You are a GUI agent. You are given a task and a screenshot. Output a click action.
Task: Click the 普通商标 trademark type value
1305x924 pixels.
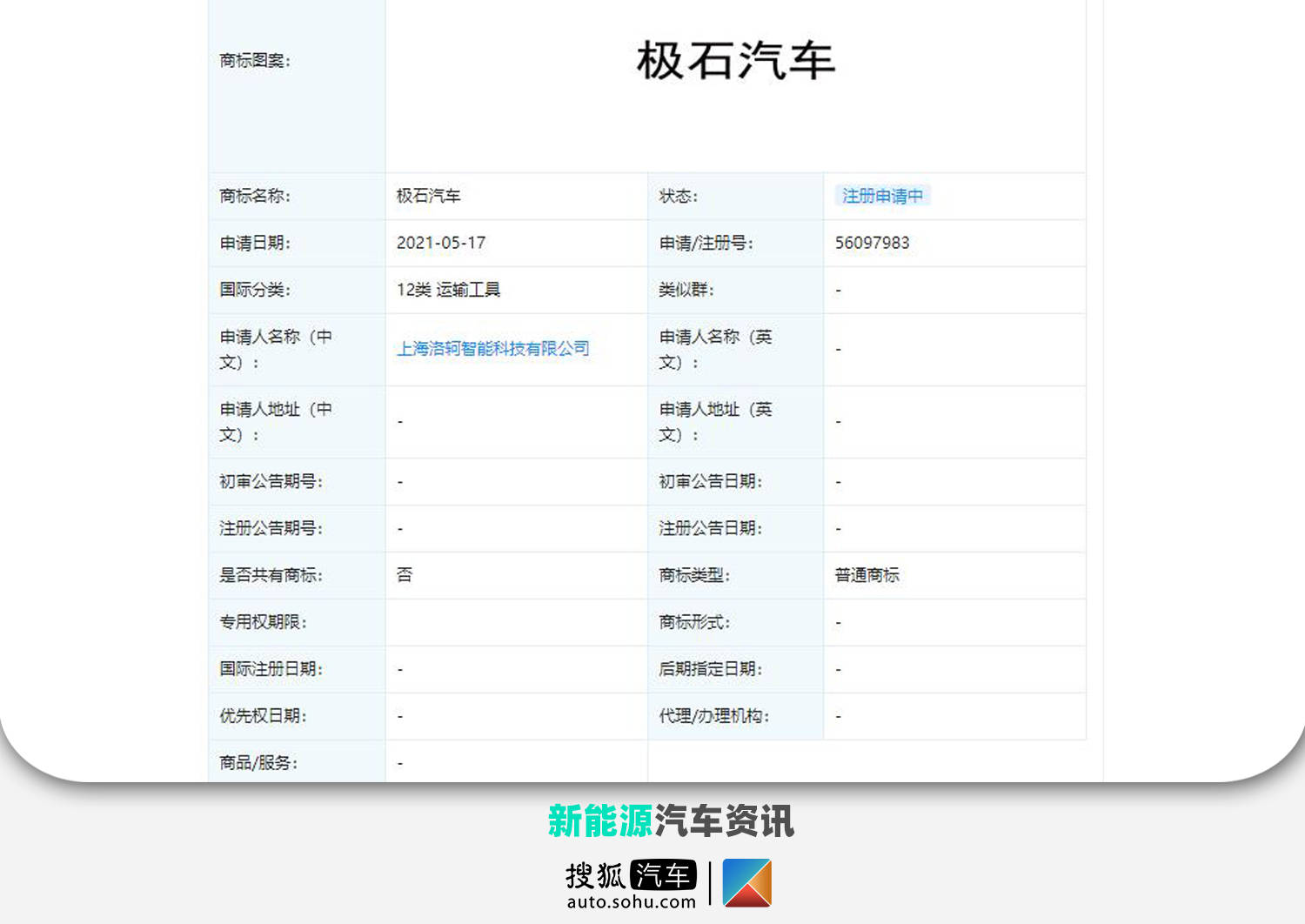click(867, 575)
